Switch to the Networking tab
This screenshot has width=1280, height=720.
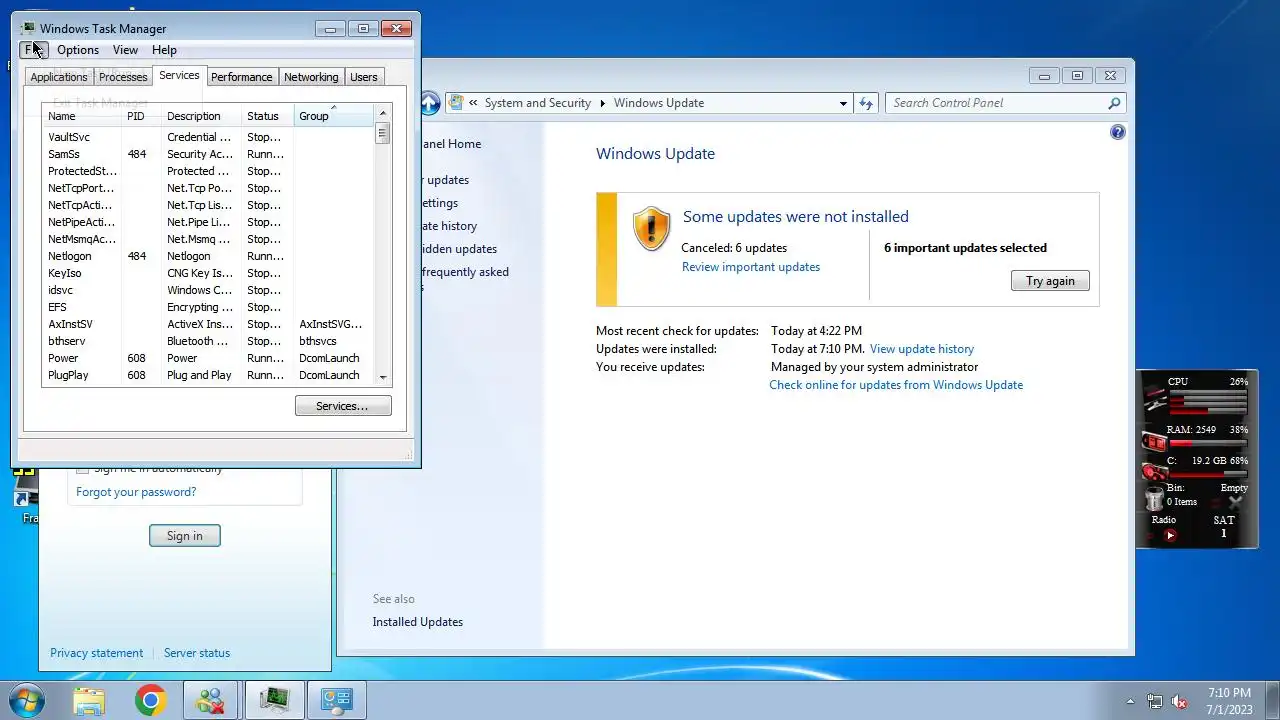pyautogui.click(x=311, y=77)
